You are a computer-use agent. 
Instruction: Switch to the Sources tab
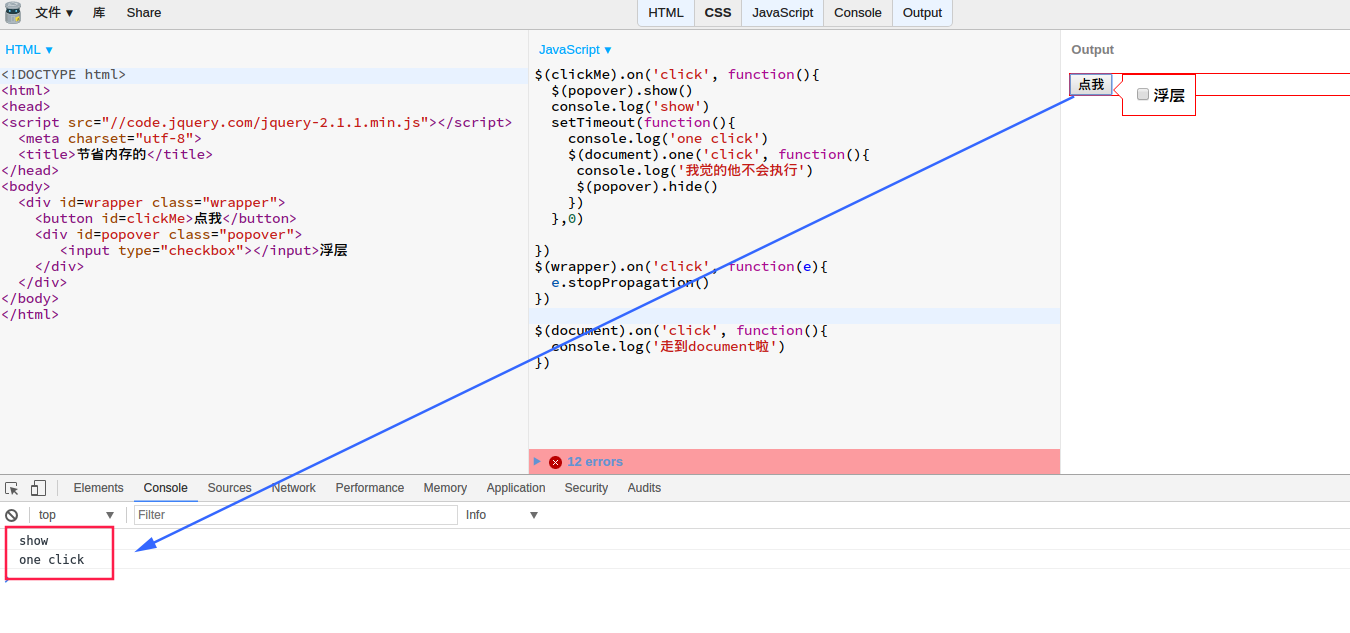pos(230,488)
